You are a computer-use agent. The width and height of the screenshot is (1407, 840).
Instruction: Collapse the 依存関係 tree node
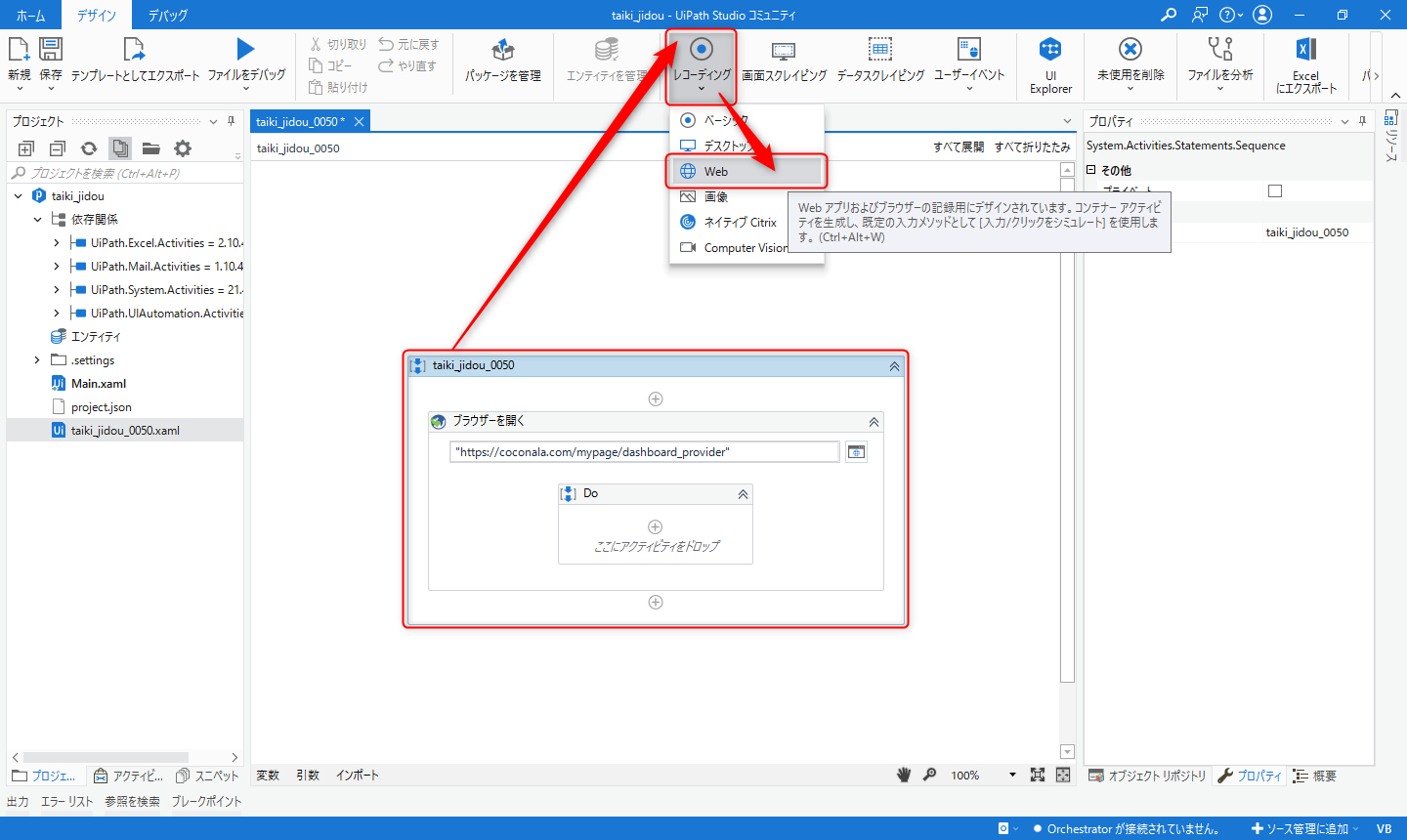tap(38, 220)
